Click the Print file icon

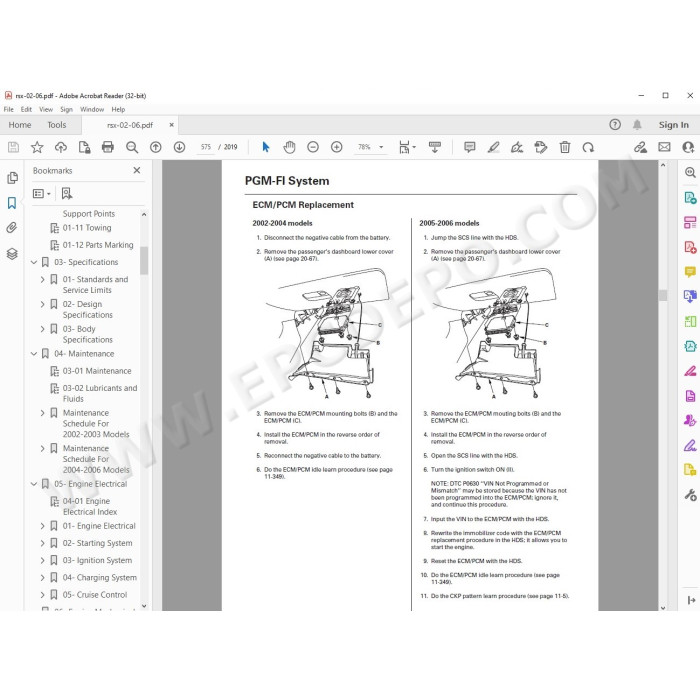(108, 147)
